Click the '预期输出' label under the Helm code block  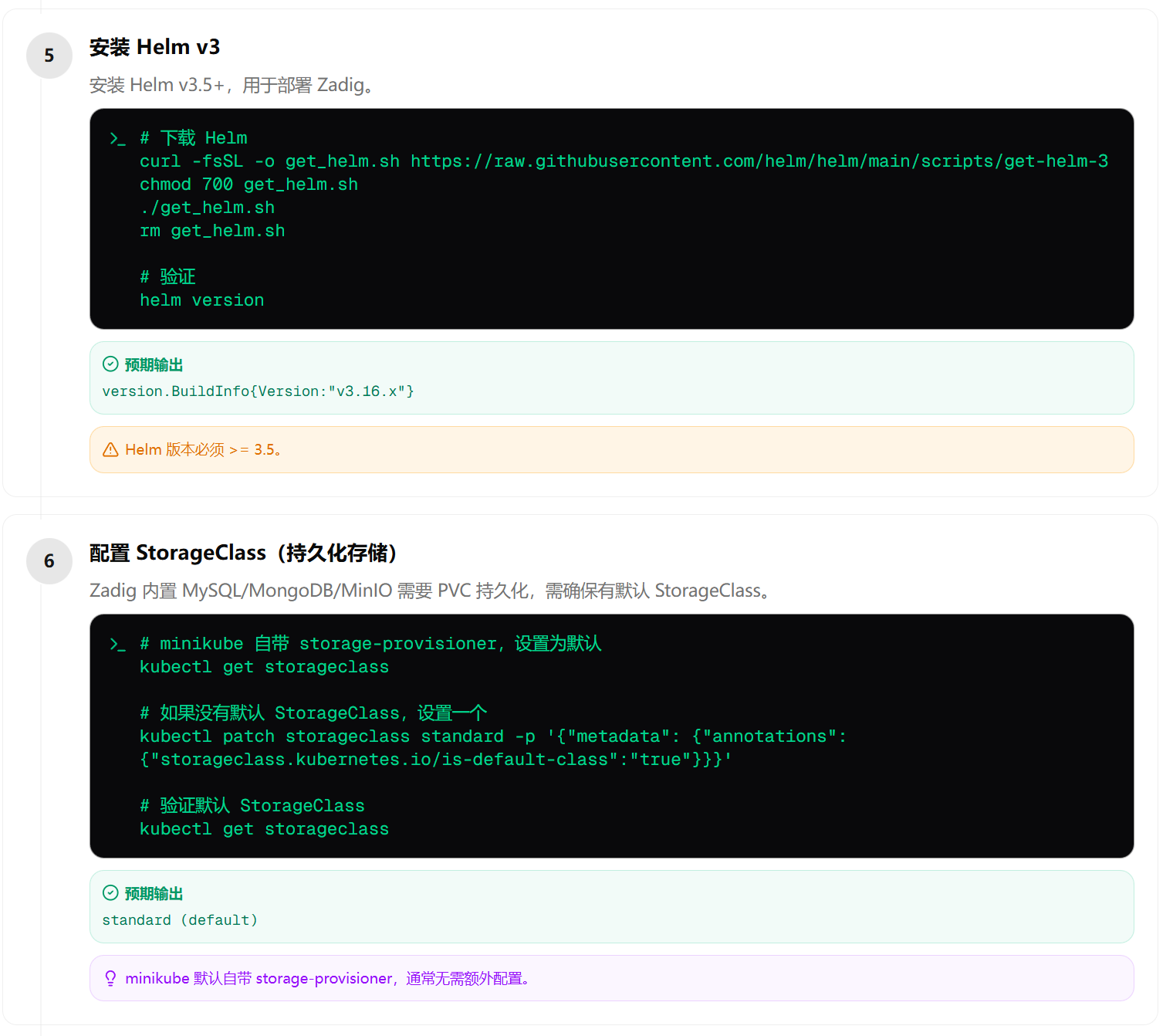(x=154, y=364)
